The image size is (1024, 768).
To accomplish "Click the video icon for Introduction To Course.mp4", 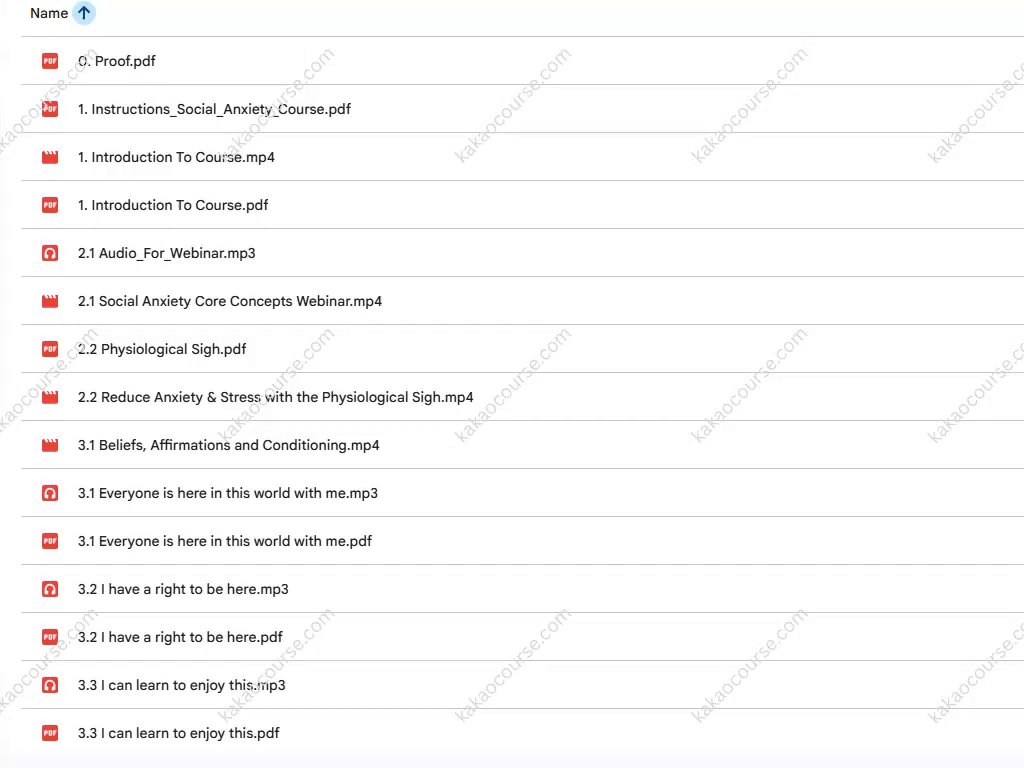I will [x=50, y=157].
